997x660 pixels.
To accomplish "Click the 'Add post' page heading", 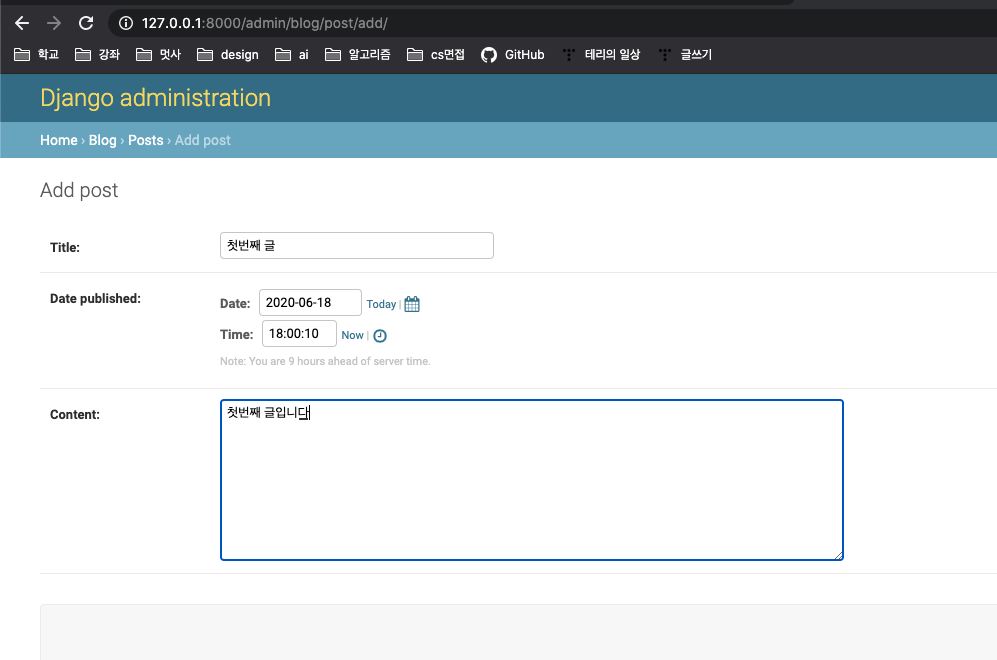I will tap(79, 190).
